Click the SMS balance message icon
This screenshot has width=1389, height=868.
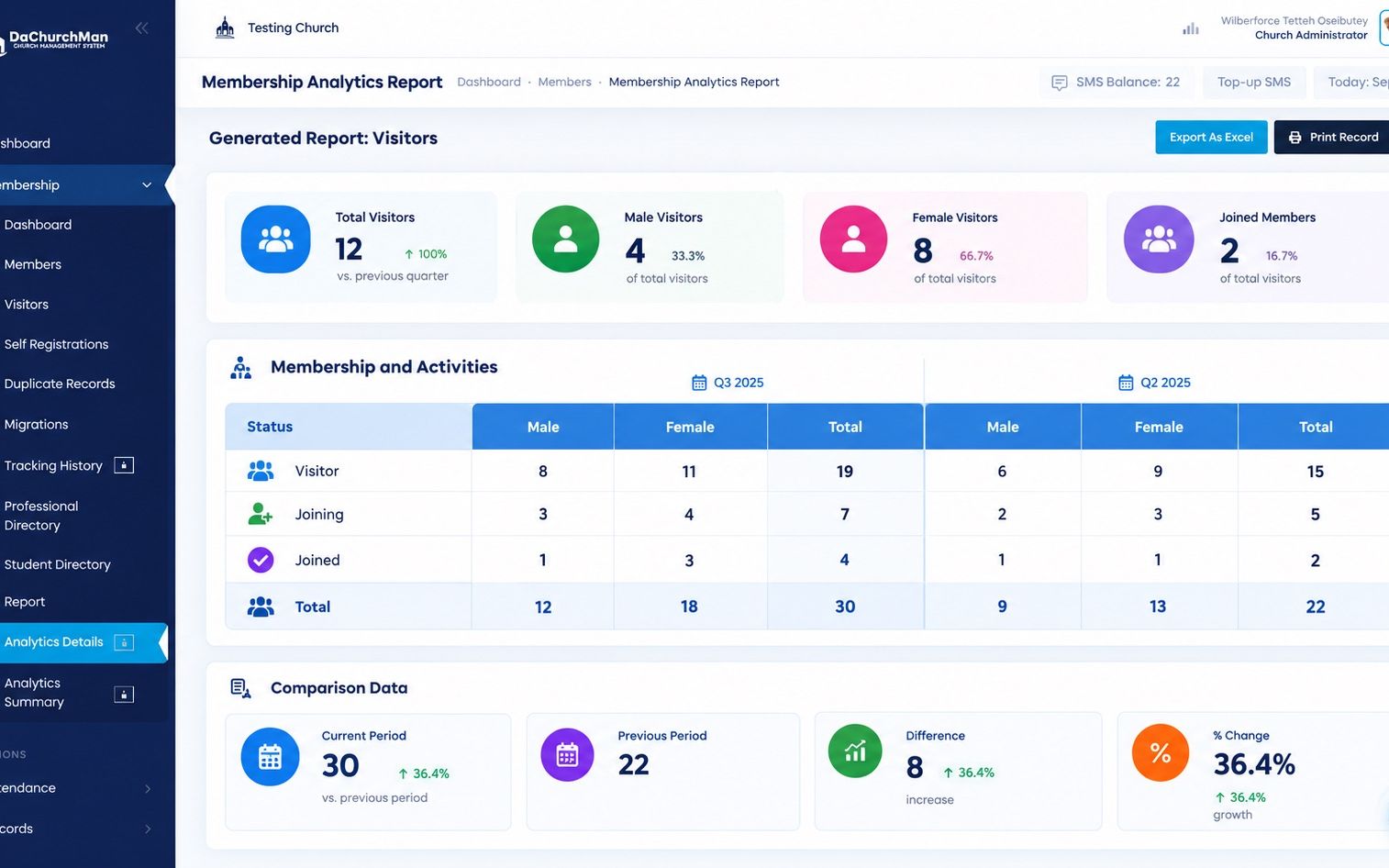1059,83
